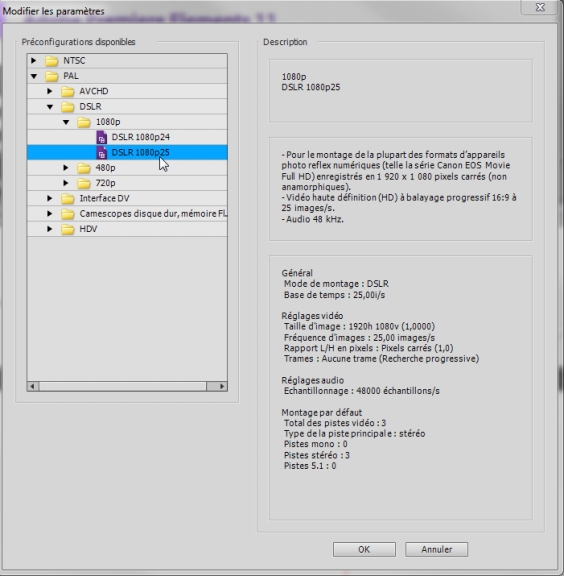This screenshot has width=564, height=576.
Task: Collapse the PAL tree node arrow
Action: pos(34,76)
